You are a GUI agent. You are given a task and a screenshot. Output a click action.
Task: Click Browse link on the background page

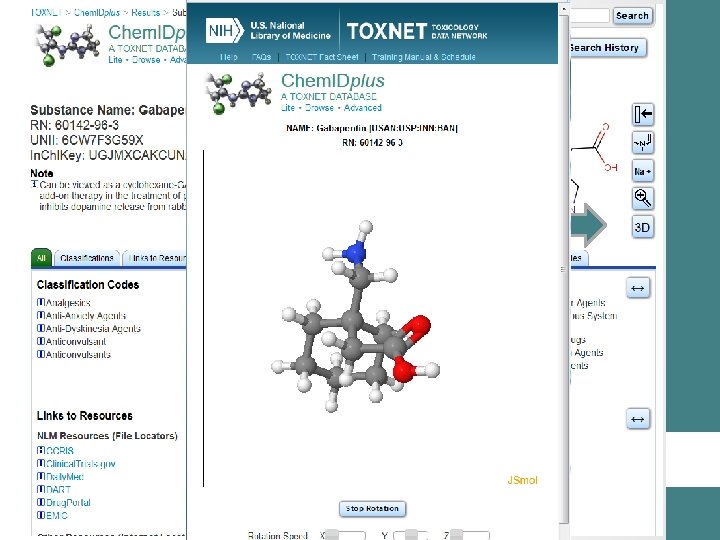coord(146,60)
